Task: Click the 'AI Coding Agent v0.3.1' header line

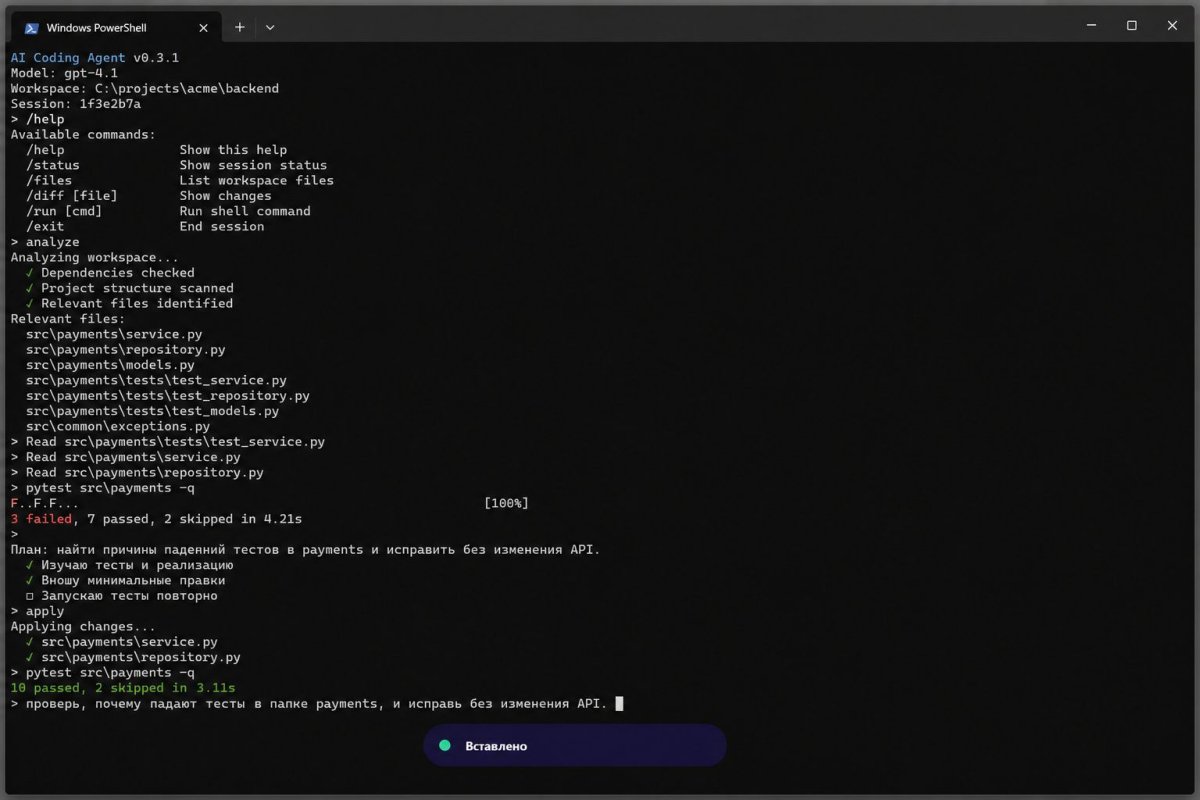Action: [95, 58]
